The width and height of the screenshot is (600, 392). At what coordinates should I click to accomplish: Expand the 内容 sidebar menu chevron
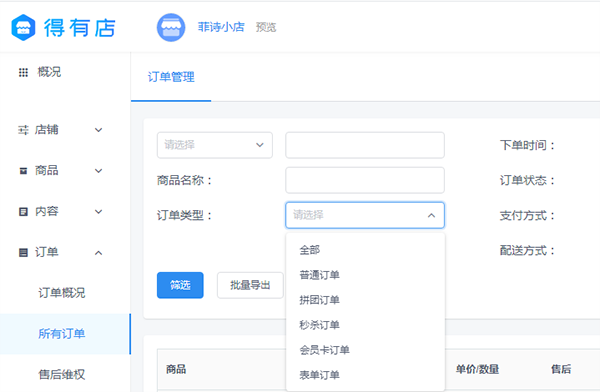98,212
